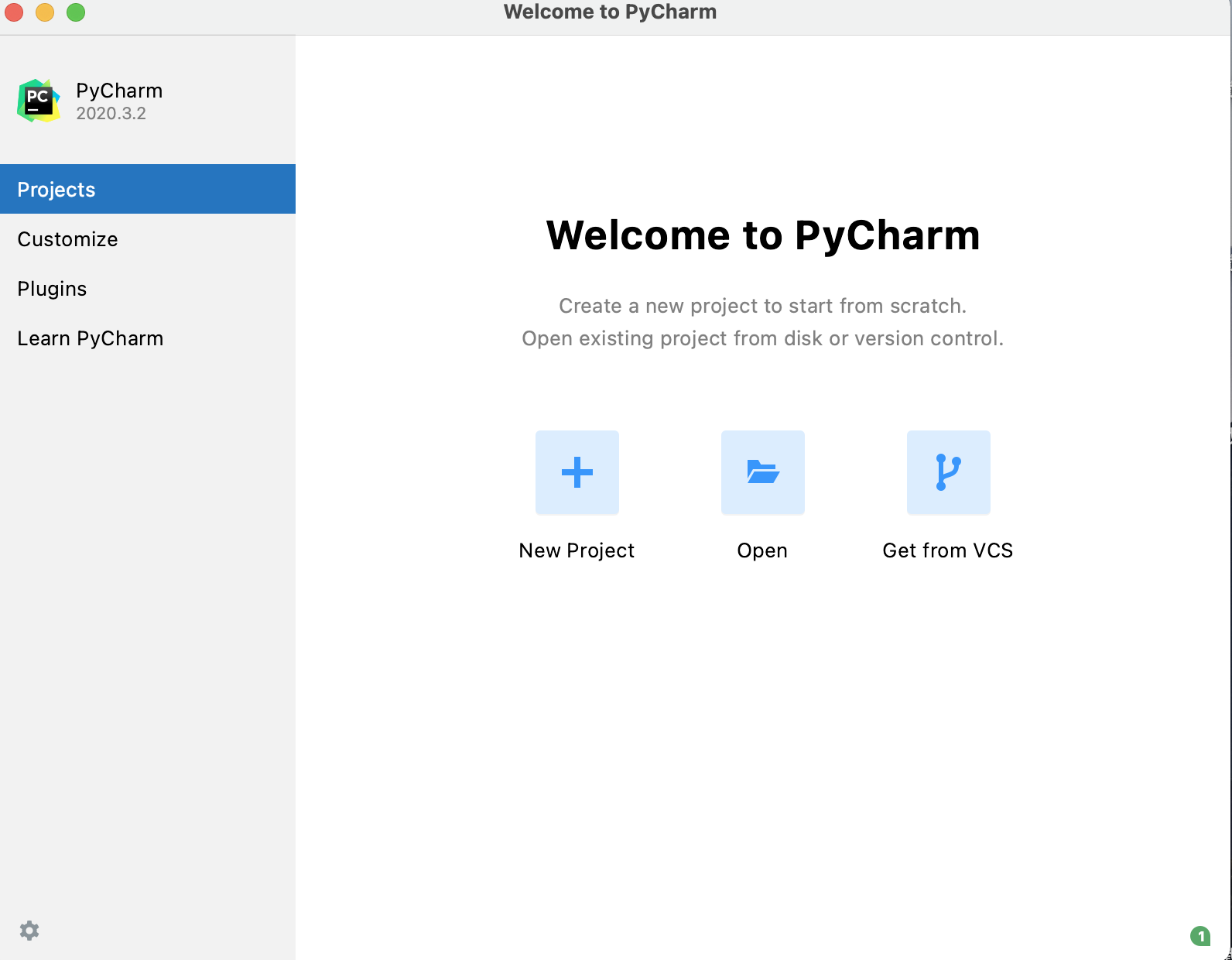
Task: Open the settings gear menu
Action: 29,930
